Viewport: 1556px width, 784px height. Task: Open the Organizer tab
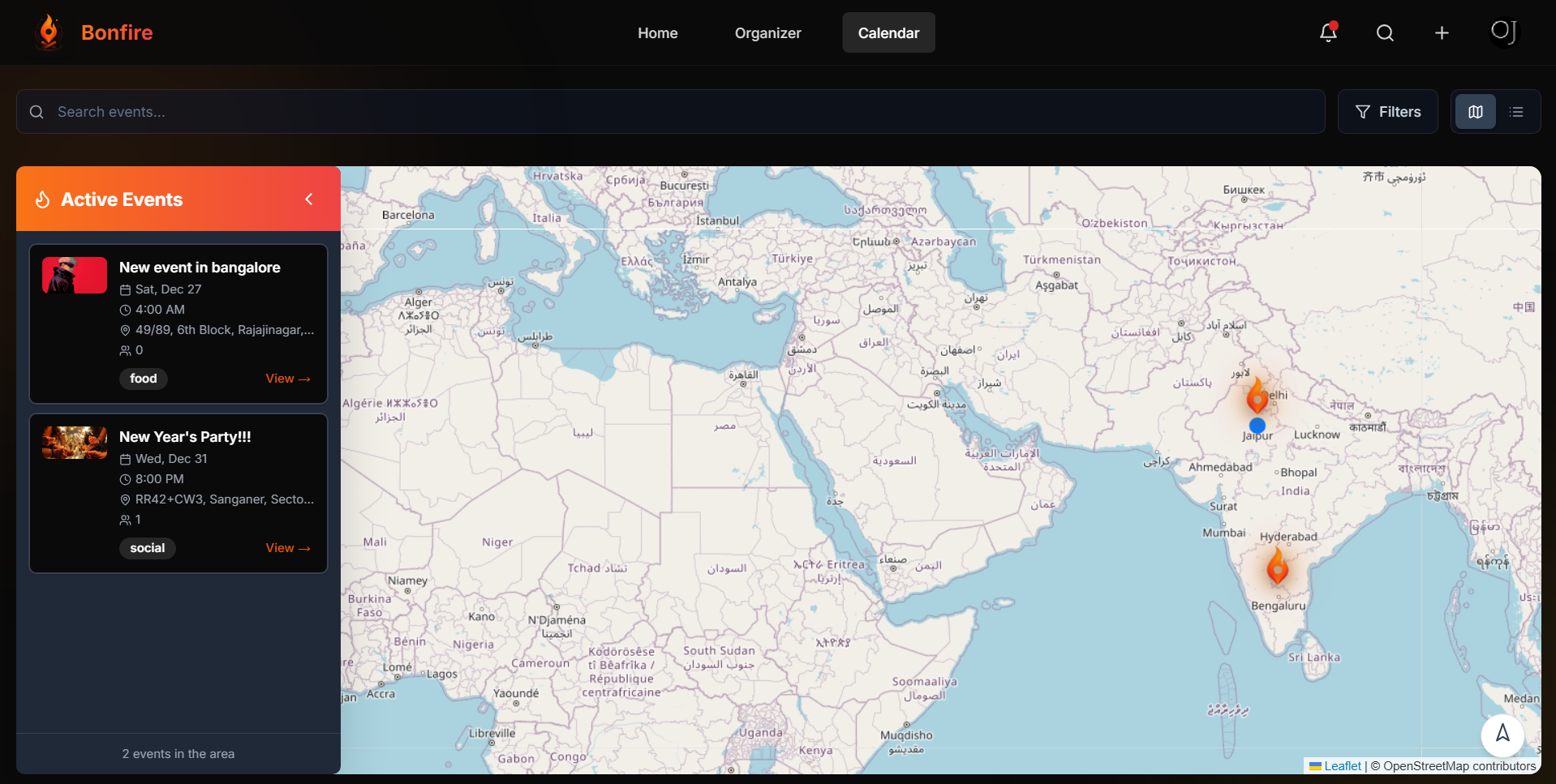tap(768, 33)
